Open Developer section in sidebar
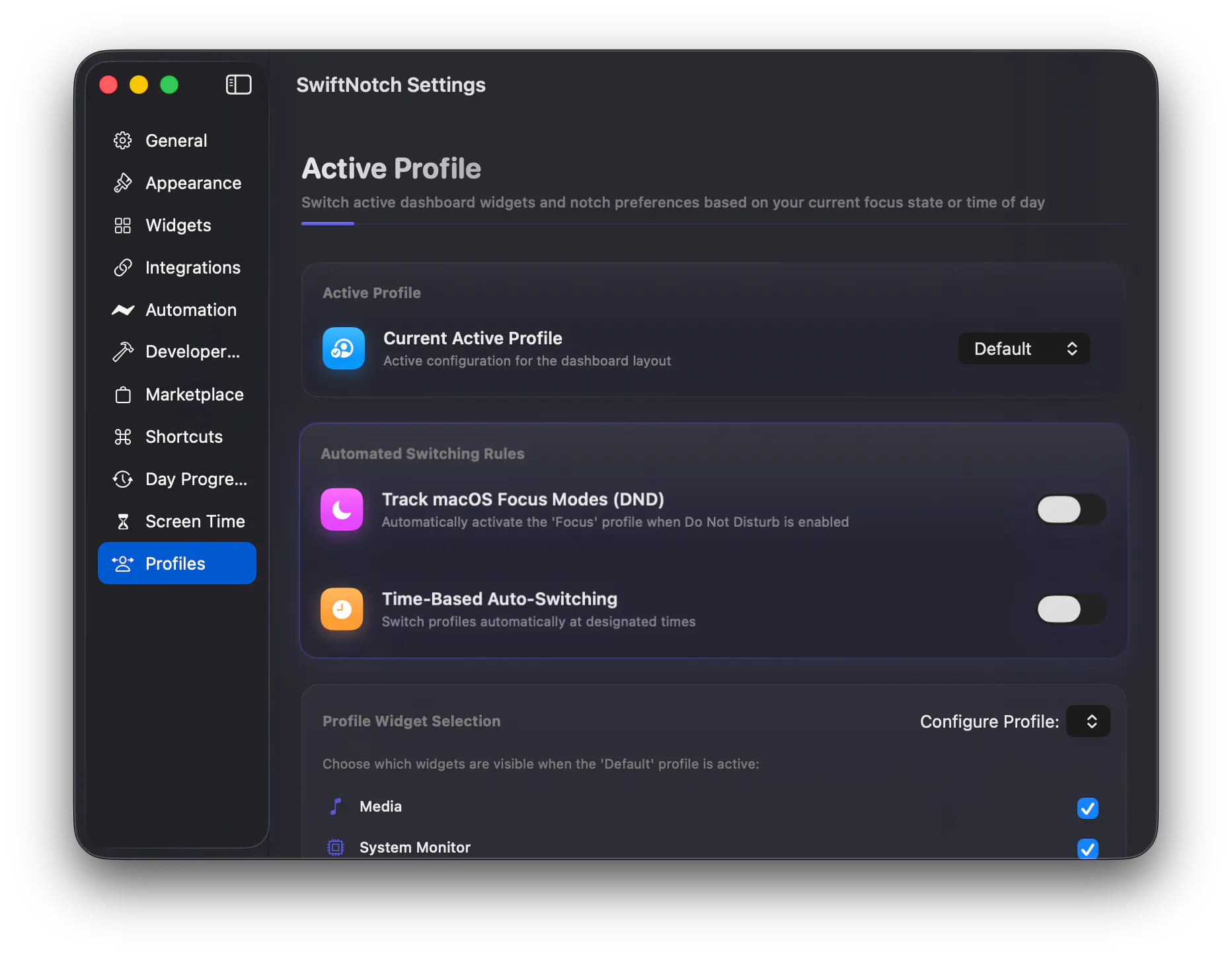 [177, 352]
